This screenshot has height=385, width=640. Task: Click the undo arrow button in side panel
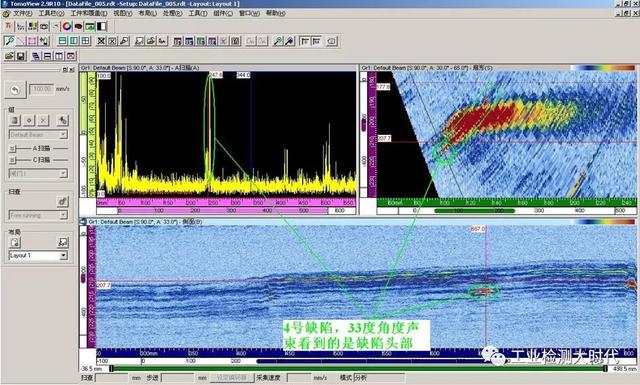click(x=15, y=90)
